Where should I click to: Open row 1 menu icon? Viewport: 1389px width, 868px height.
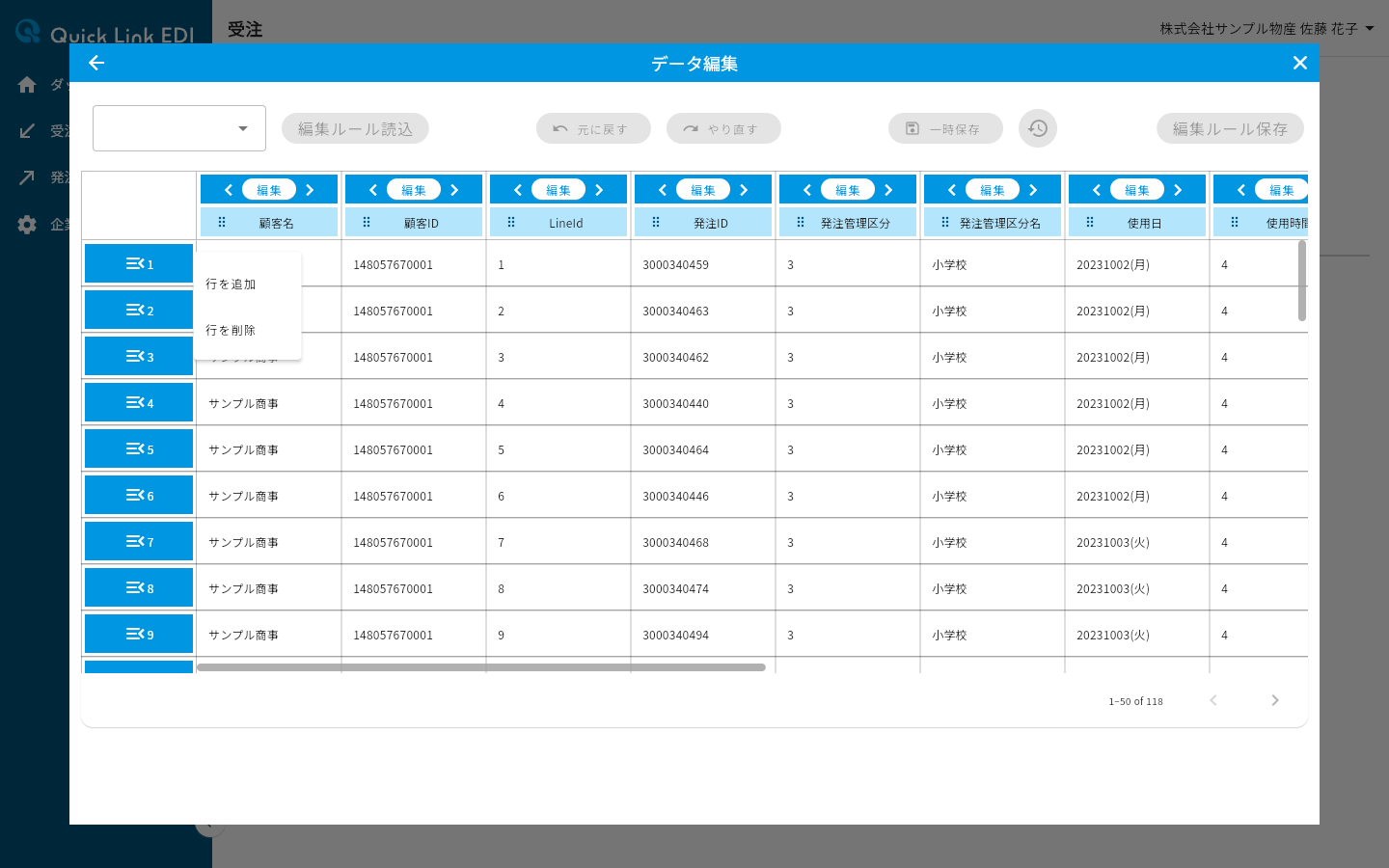tap(135, 263)
